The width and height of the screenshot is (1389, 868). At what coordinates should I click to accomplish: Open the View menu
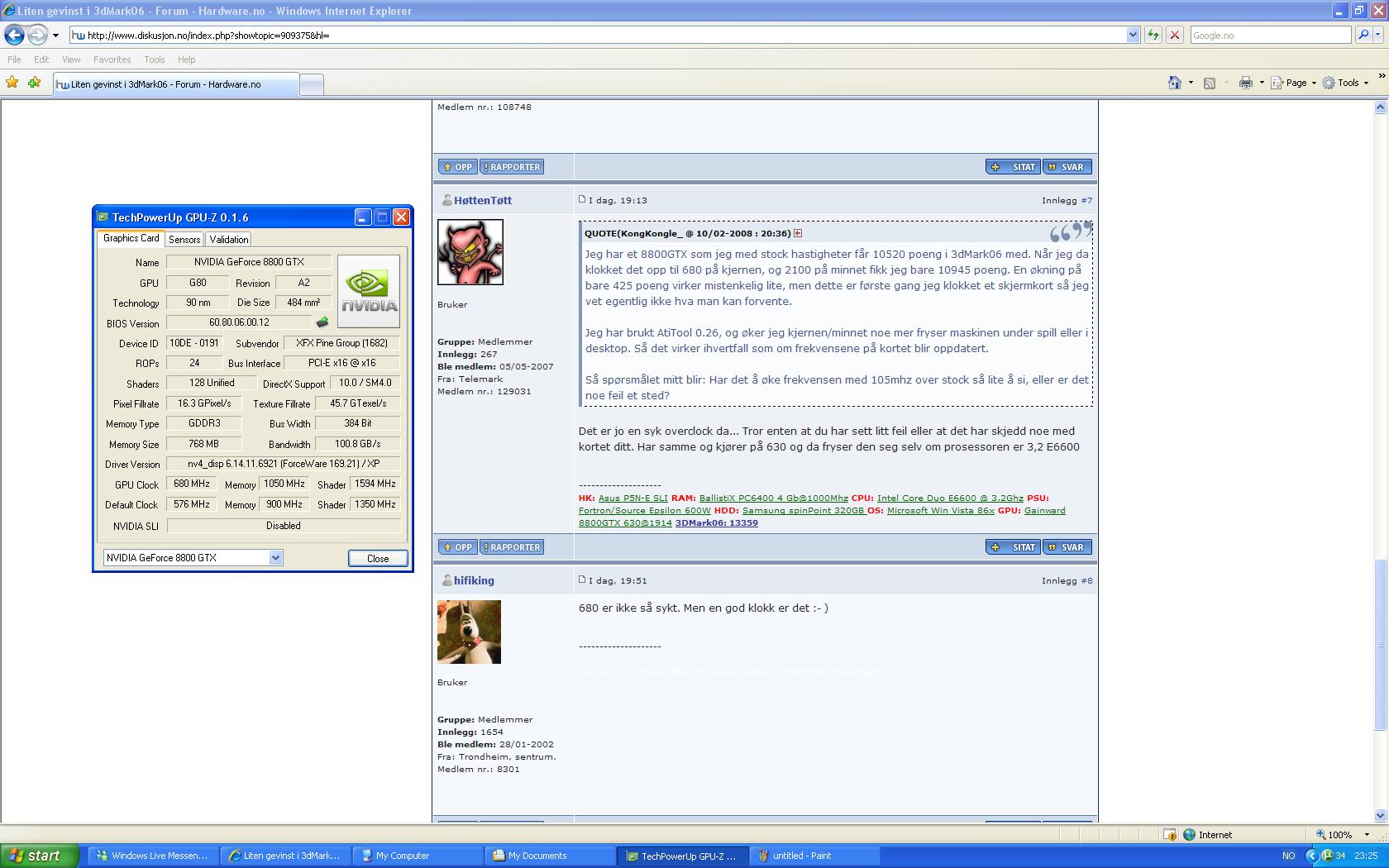(x=71, y=60)
